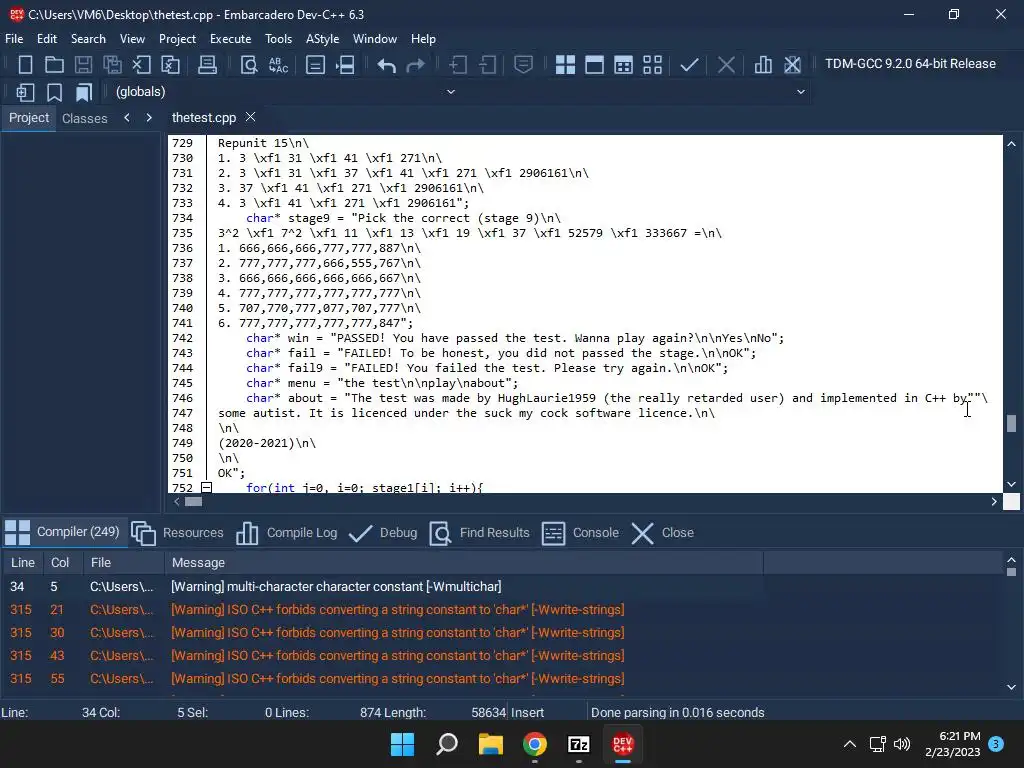
Task: Open the Debug bottom tab
Action: [383, 533]
